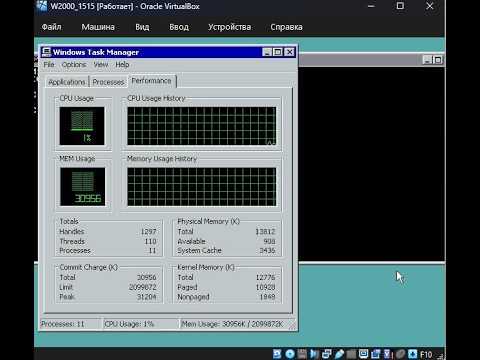480x360 pixels.
Task: Open the Вид menu in VirtualBox
Action: click(x=142, y=27)
